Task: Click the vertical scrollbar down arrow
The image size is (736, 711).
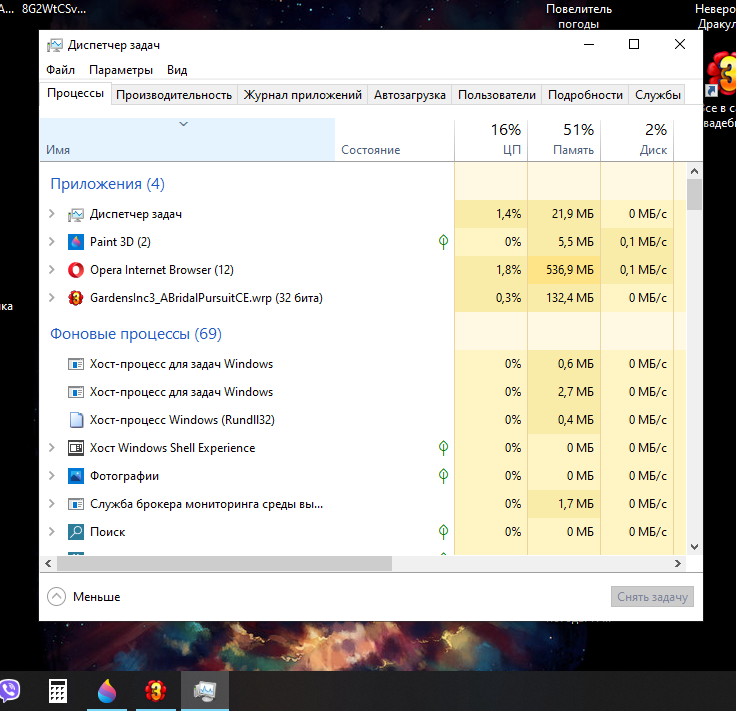Action: [694, 547]
